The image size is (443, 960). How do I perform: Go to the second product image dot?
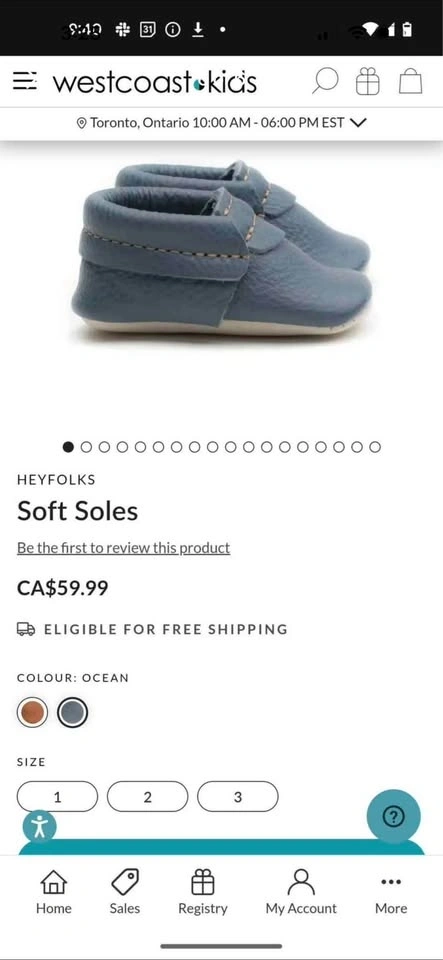(86, 447)
